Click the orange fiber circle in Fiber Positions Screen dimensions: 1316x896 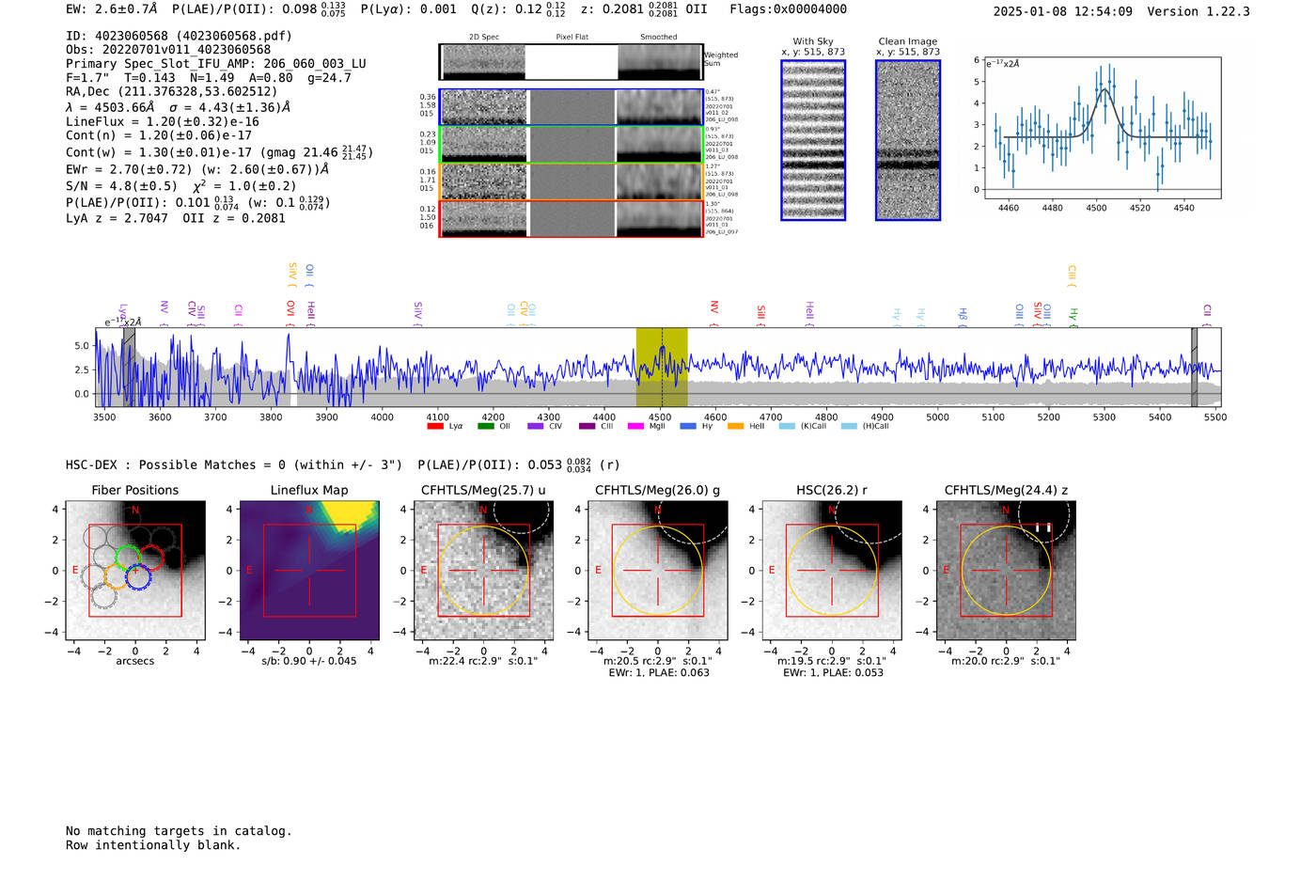116,575
